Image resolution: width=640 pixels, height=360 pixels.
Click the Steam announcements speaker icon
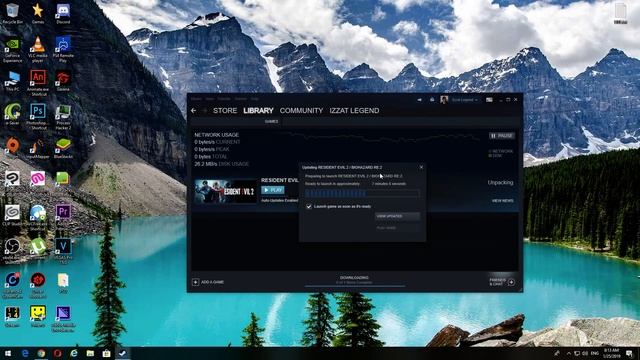pyautogui.click(x=419, y=100)
